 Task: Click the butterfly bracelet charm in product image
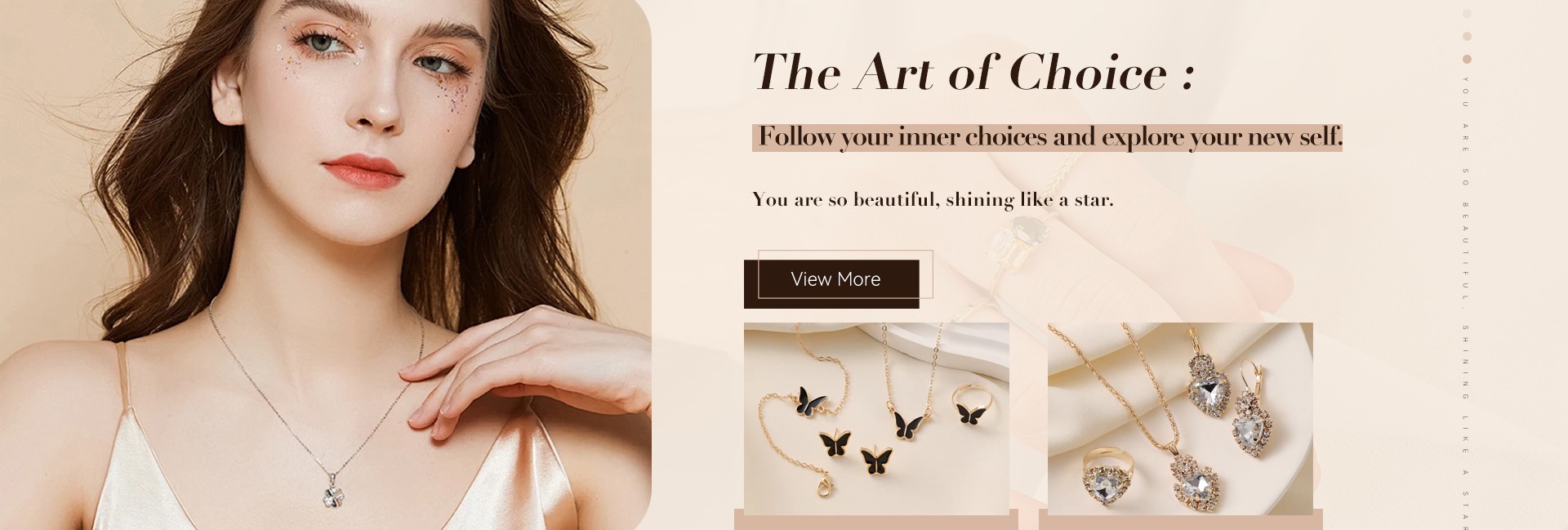(810, 401)
